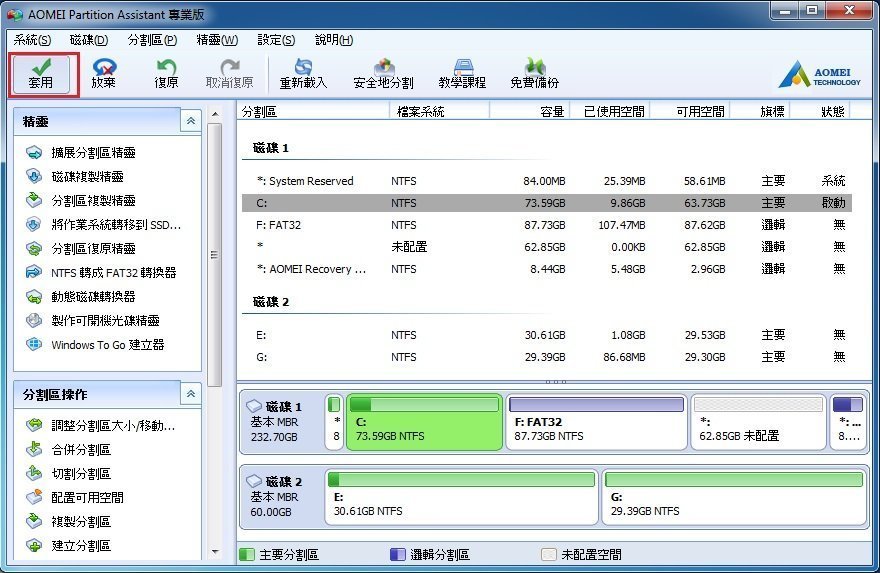
Task: Open the 分割區(P) menu
Action: tap(152, 40)
